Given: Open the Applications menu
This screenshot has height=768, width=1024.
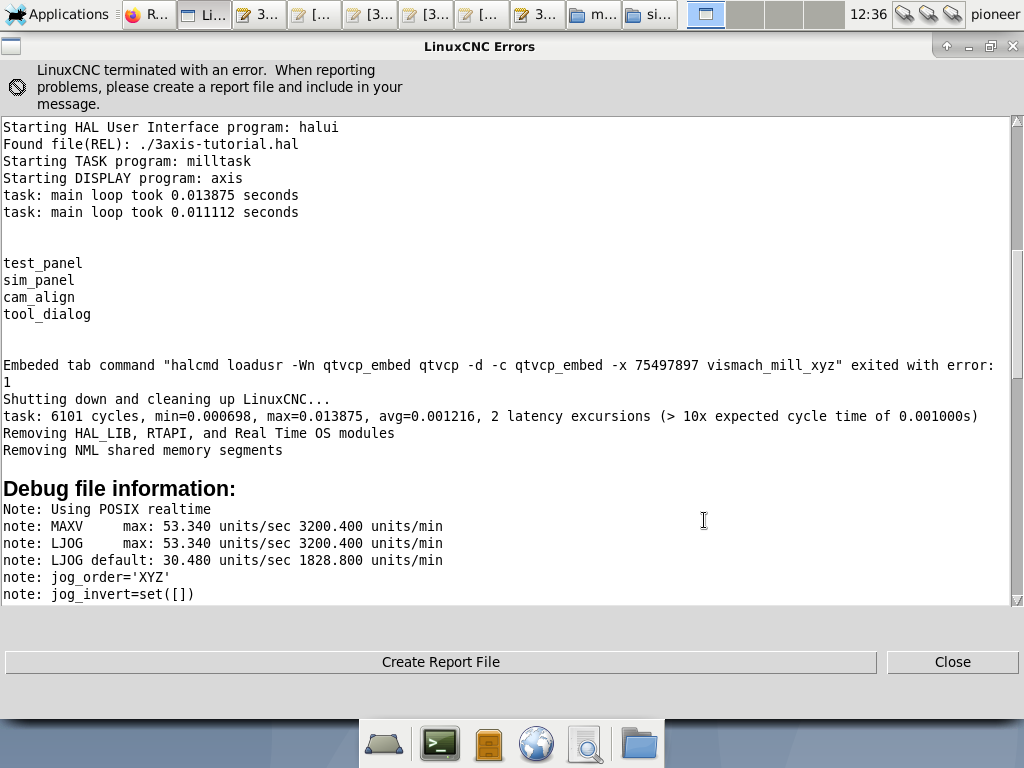Looking at the screenshot, I should pos(57,15).
